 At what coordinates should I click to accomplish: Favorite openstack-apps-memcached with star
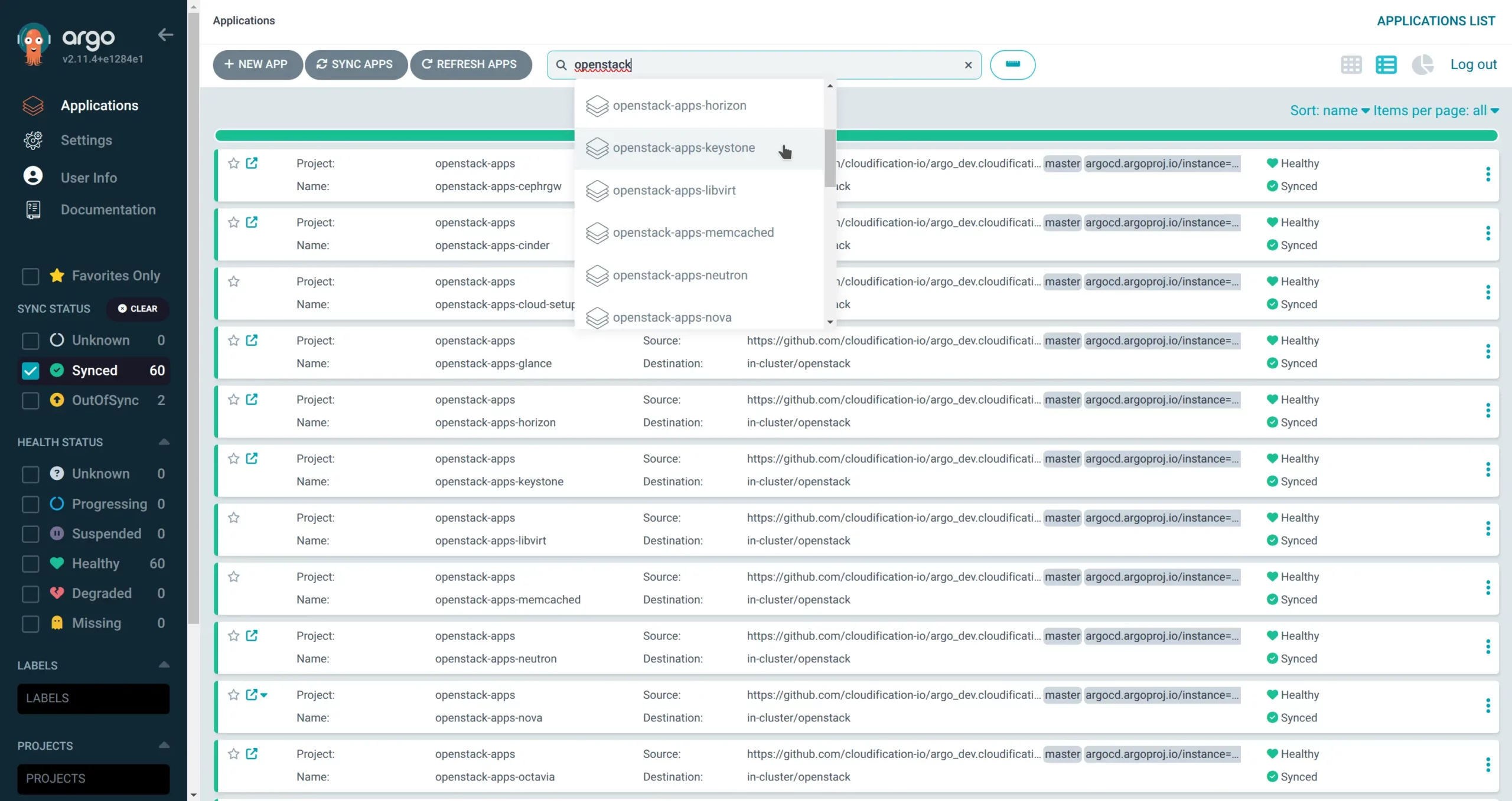tap(234, 577)
